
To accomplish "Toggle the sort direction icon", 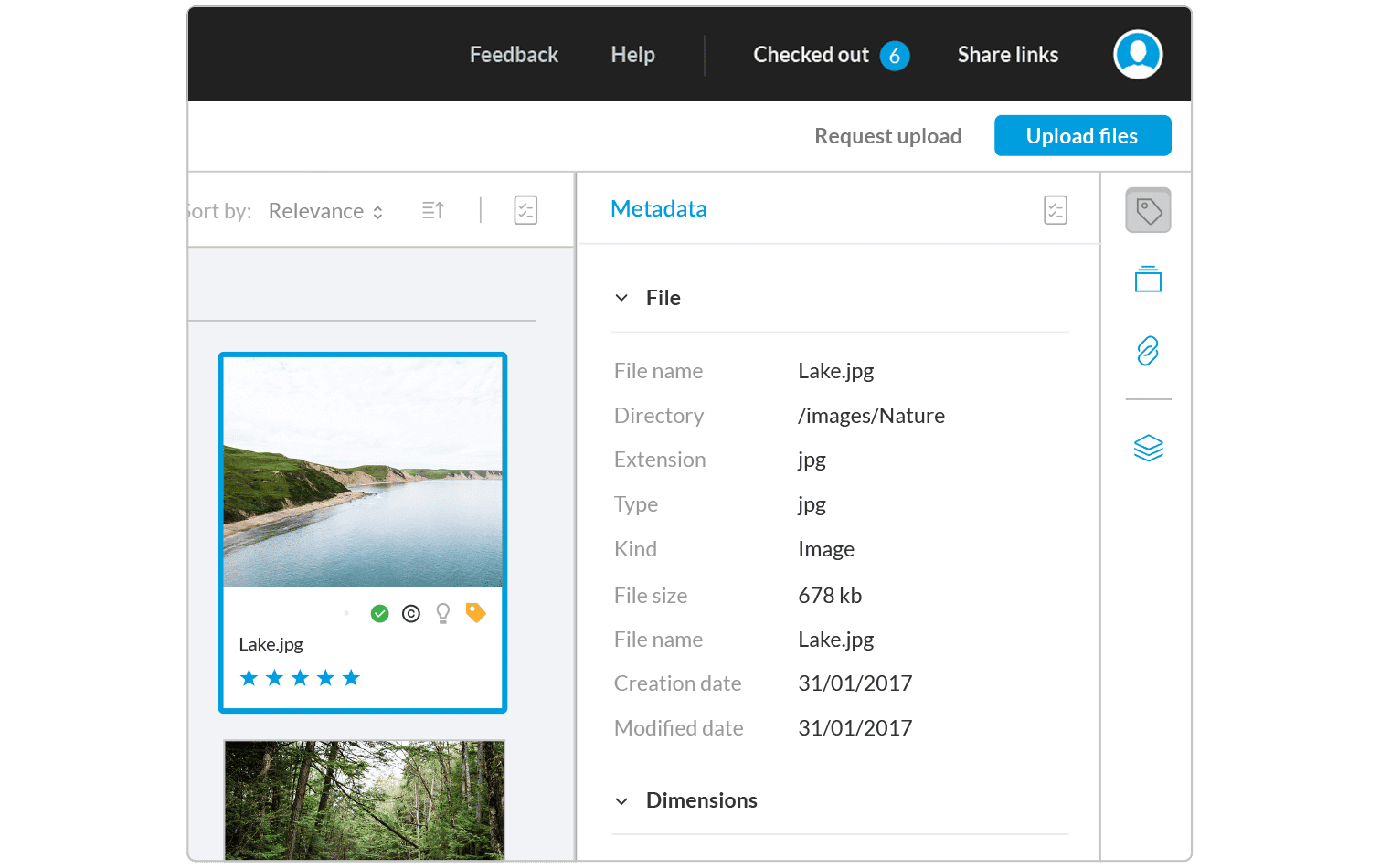I will [433, 211].
